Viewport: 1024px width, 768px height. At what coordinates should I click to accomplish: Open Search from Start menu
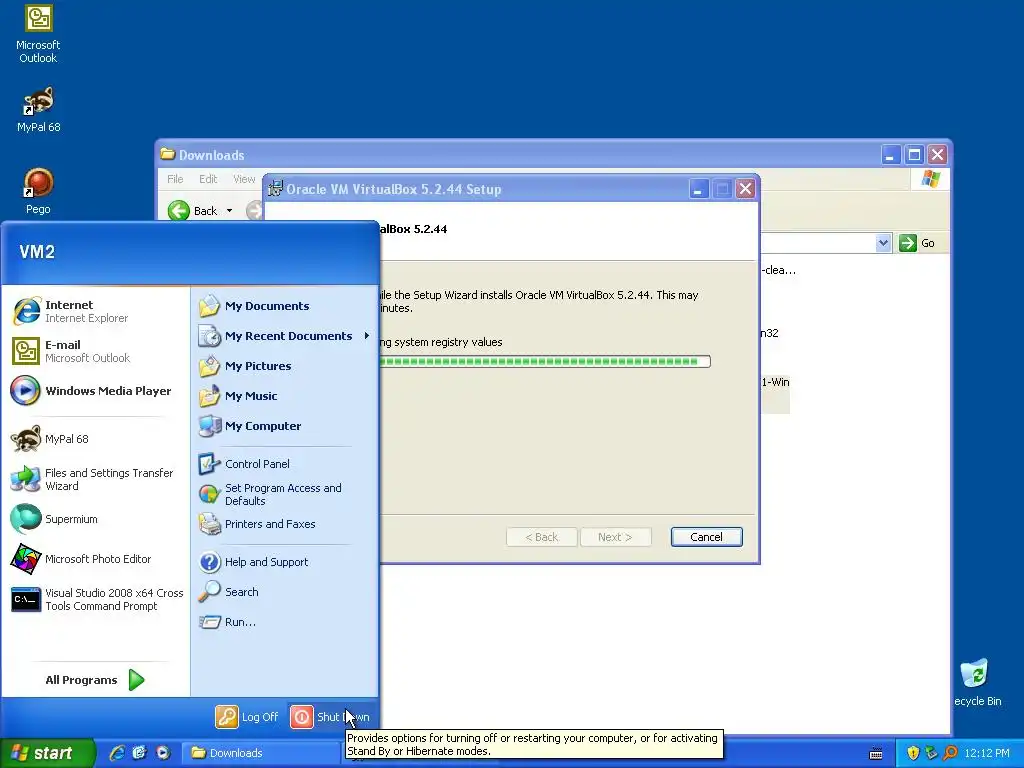point(285,592)
